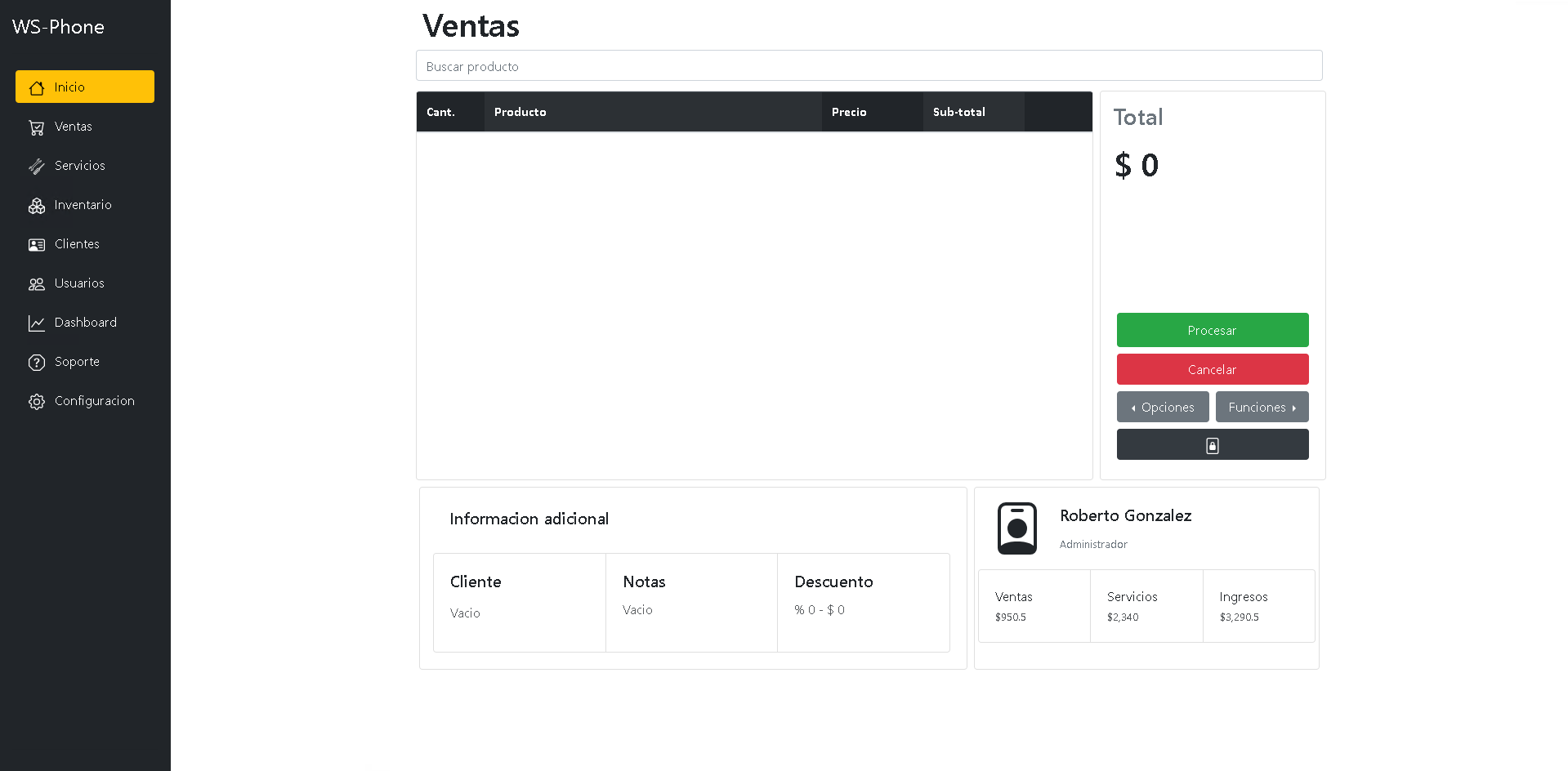Screen dimensions: 1568x771
Task: Expand the Funciones dropdown
Action: 1262,407
